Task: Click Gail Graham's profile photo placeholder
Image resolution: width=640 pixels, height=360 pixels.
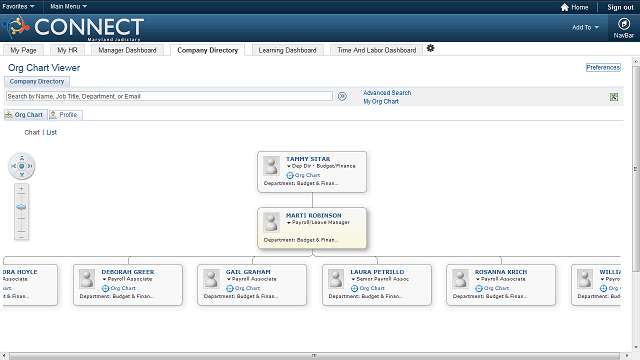Action: 211,279
